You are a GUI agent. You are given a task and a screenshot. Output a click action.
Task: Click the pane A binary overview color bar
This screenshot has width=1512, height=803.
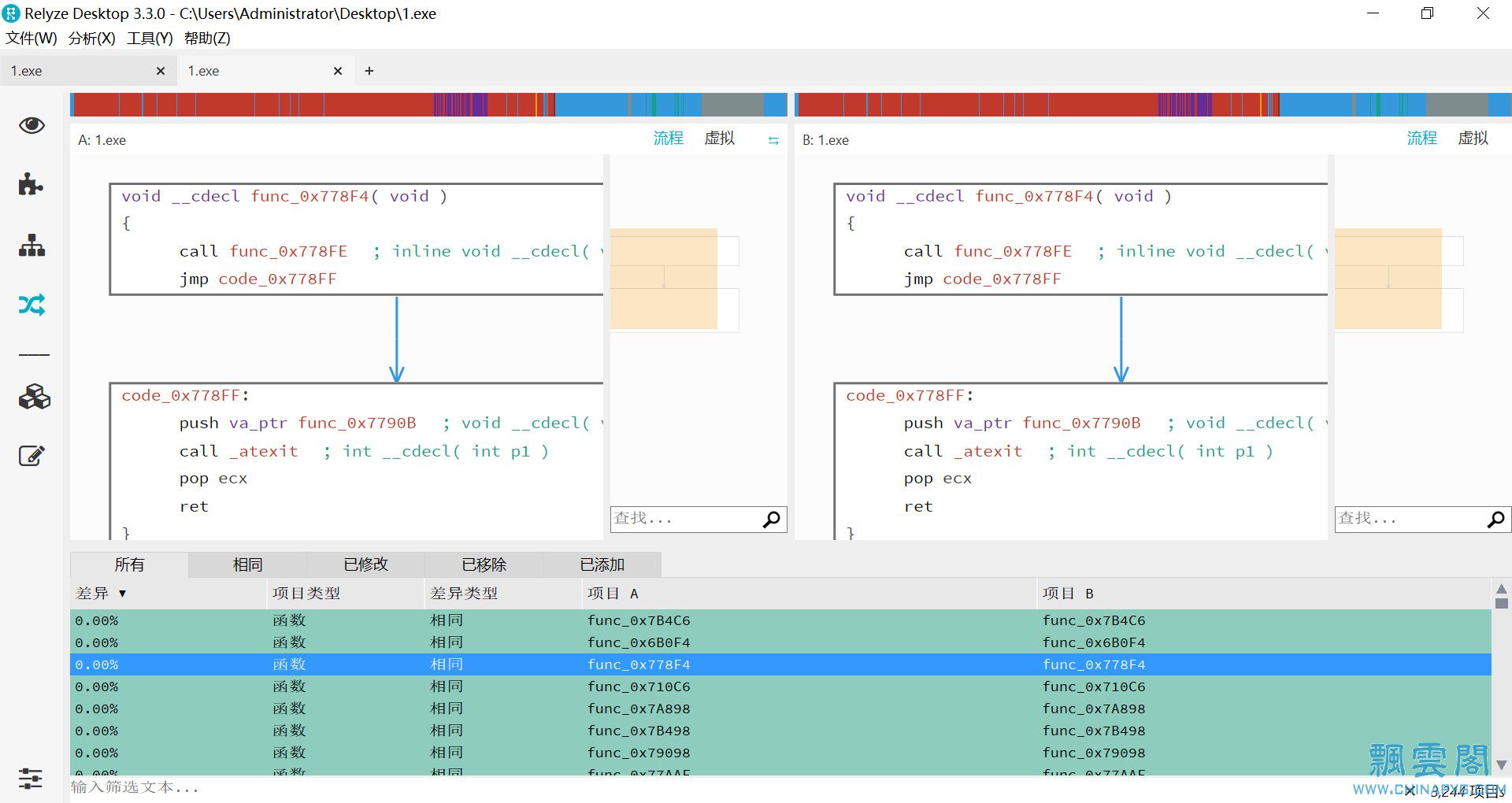428,105
